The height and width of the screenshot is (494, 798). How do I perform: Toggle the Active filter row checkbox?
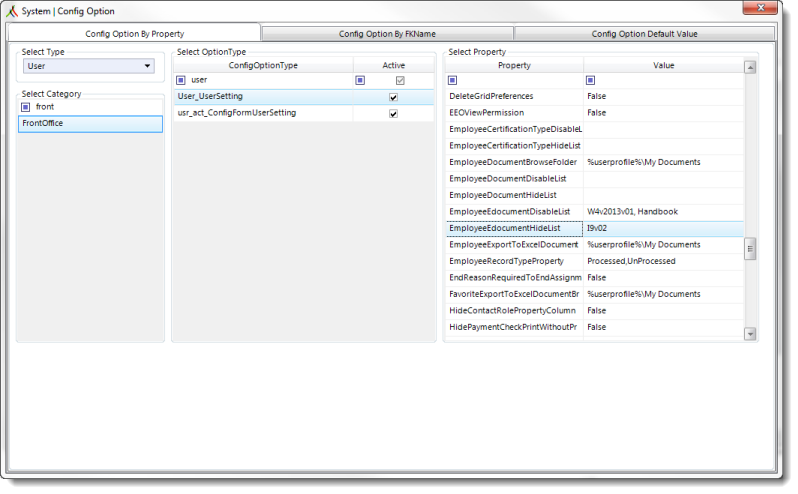click(401, 80)
